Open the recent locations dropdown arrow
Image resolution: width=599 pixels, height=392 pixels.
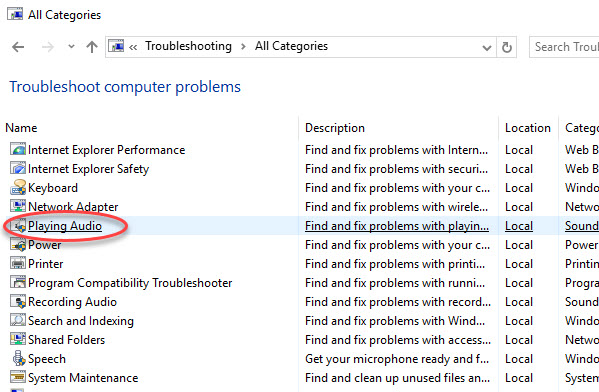(71, 47)
